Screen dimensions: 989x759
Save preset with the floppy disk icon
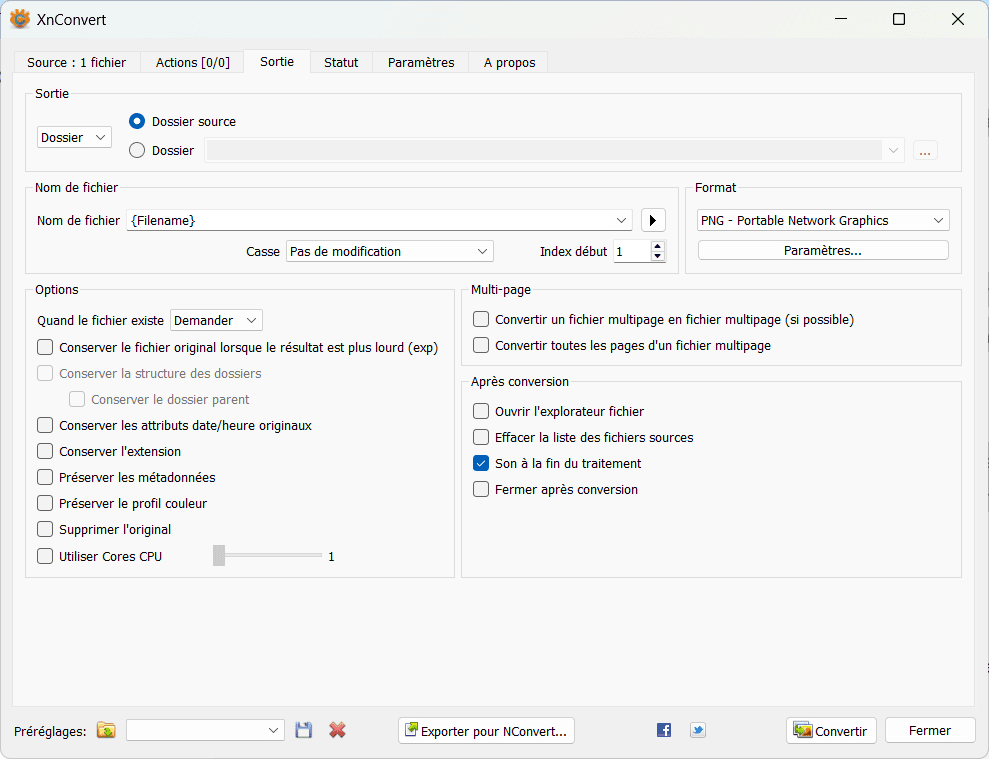(304, 730)
